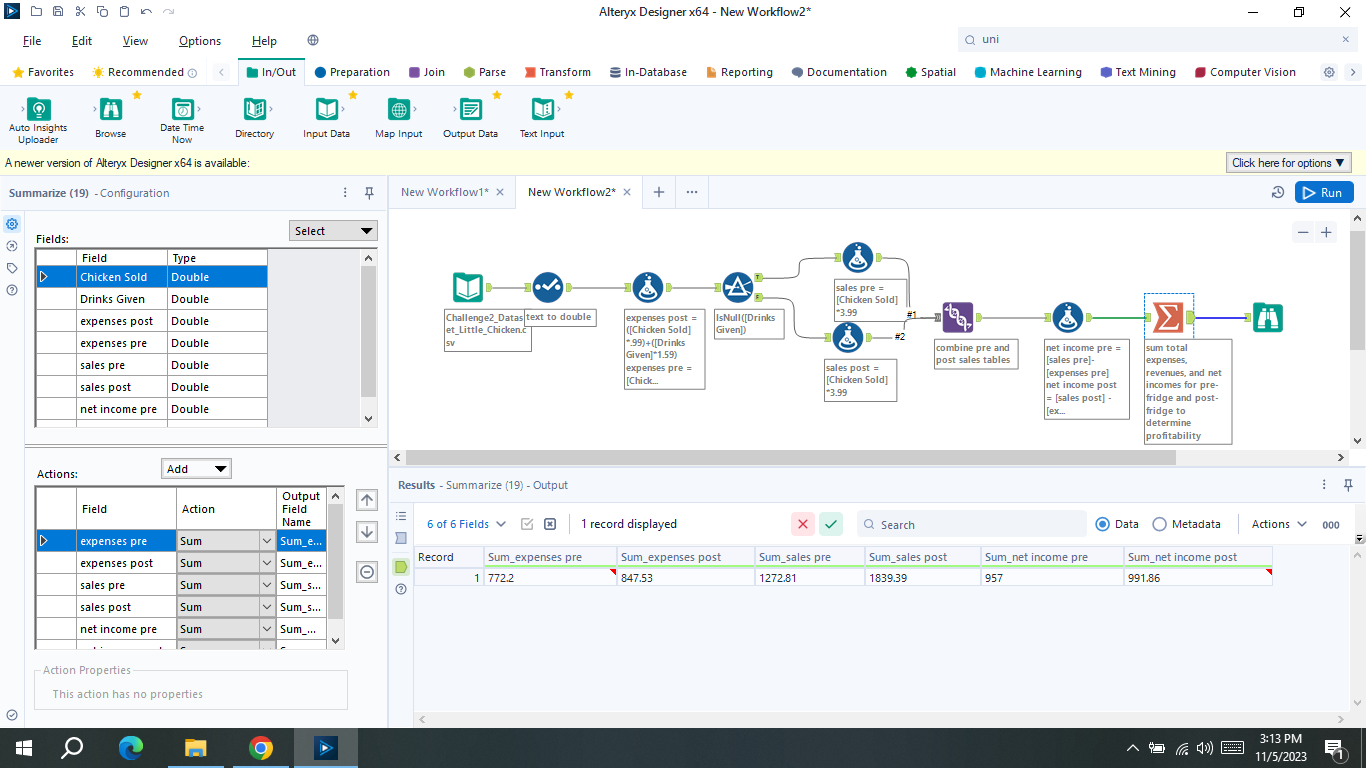
Task: Move the selected action down with the arrow
Action: click(367, 532)
